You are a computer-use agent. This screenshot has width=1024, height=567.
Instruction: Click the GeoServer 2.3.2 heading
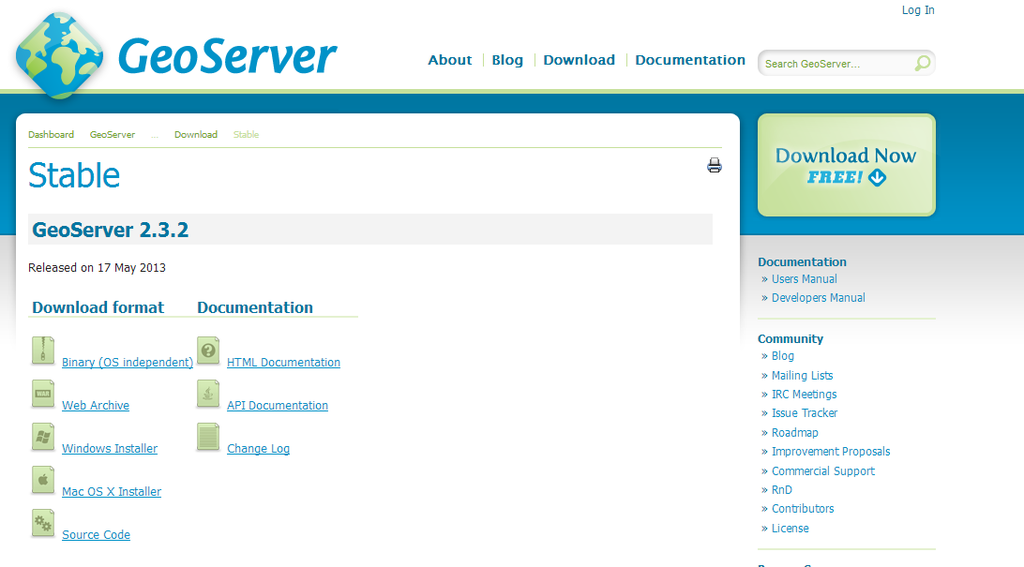point(110,230)
